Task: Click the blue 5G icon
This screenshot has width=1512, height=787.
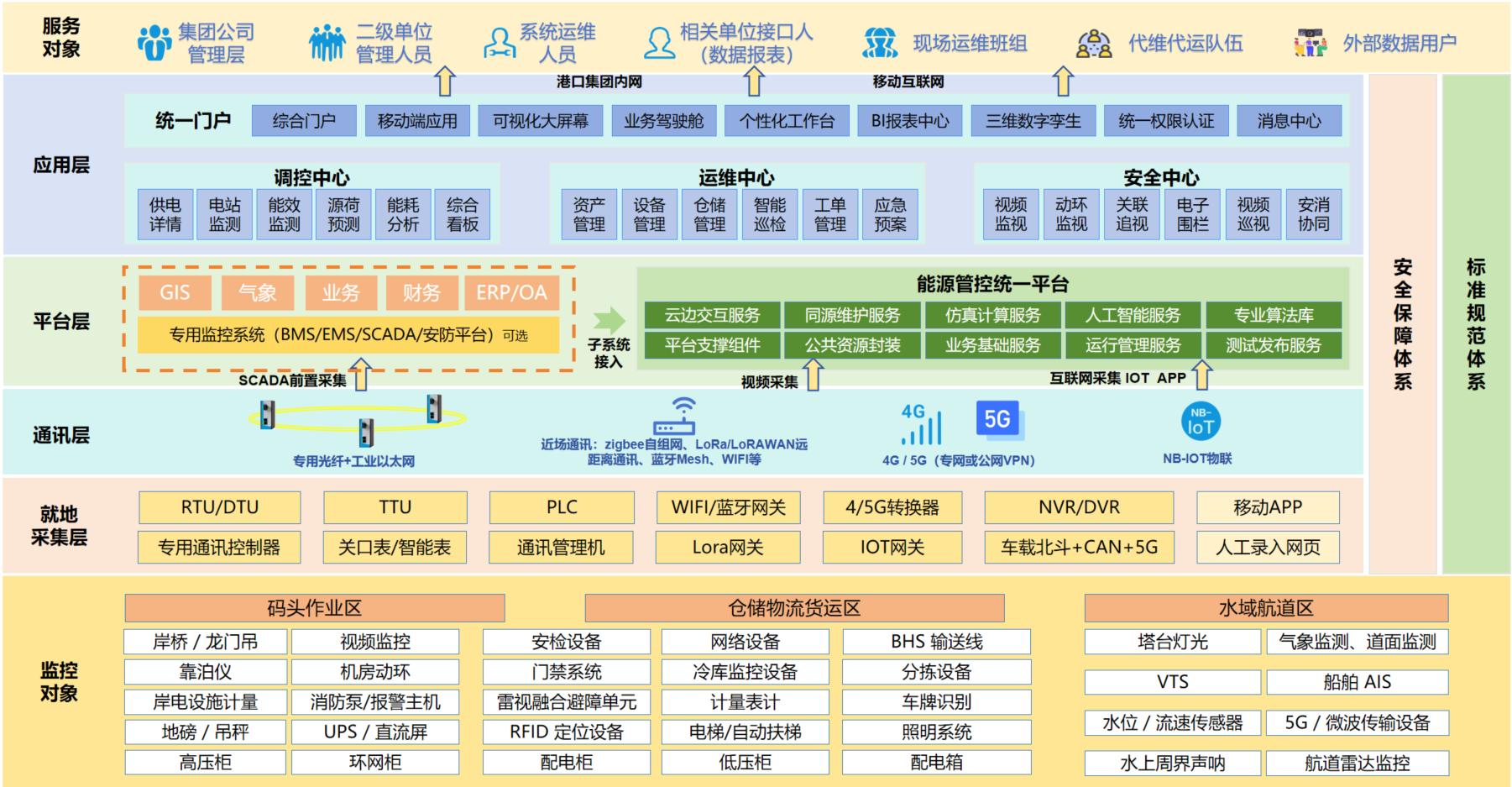Action: pyautogui.click(x=1000, y=420)
